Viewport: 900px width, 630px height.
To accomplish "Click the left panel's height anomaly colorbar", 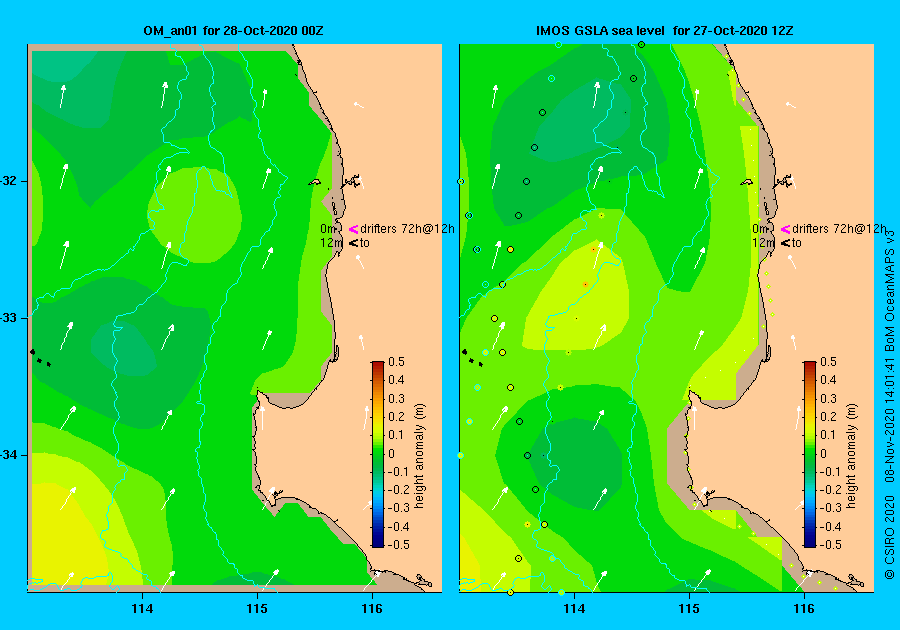I will 378,454.
